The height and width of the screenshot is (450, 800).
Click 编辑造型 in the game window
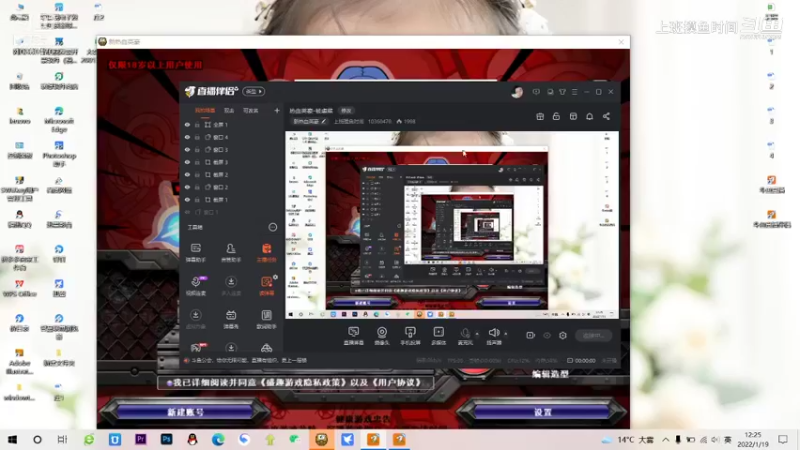pos(550,374)
